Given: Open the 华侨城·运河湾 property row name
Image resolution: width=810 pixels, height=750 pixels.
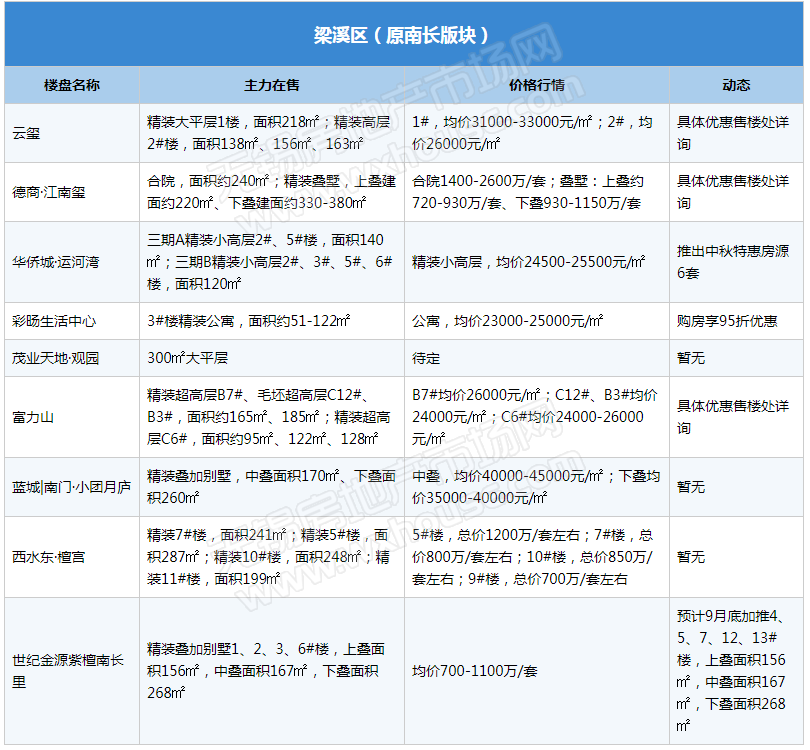Looking at the screenshot, I should pyautogui.click(x=55, y=262).
